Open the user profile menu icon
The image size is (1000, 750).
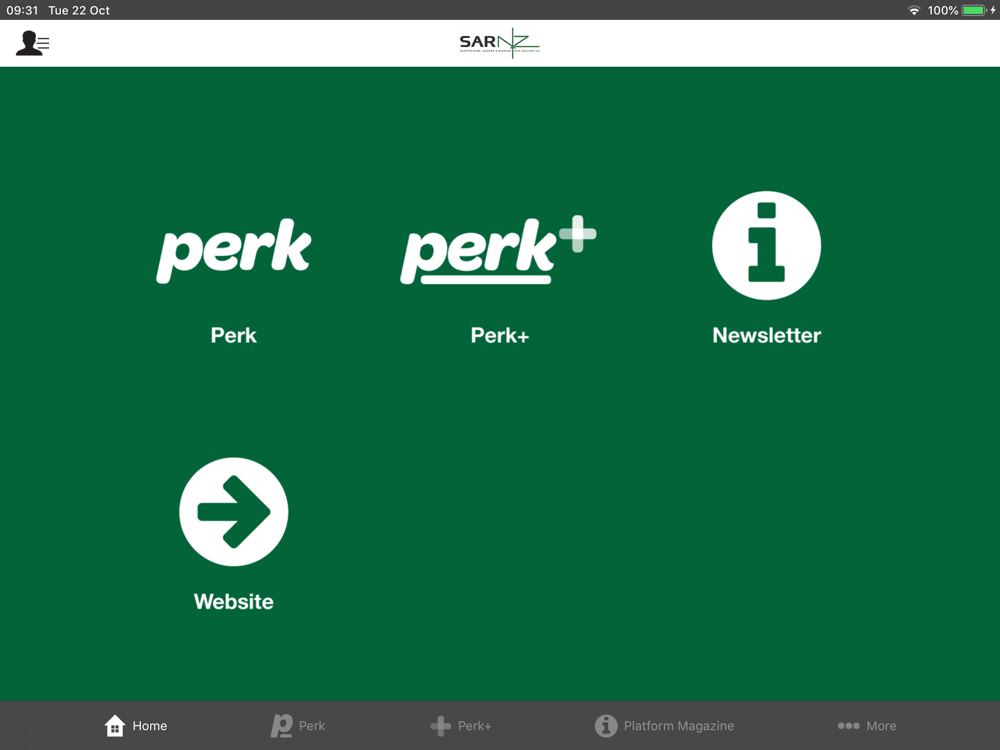pyautogui.click(x=33, y=43)
